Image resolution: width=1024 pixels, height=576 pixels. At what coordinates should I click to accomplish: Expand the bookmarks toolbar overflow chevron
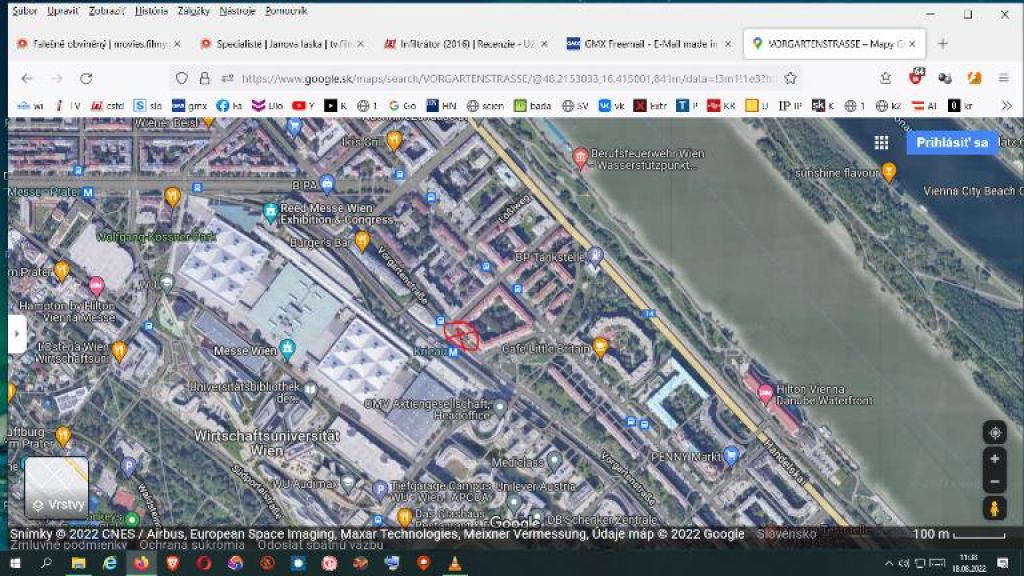point(1006,105)
